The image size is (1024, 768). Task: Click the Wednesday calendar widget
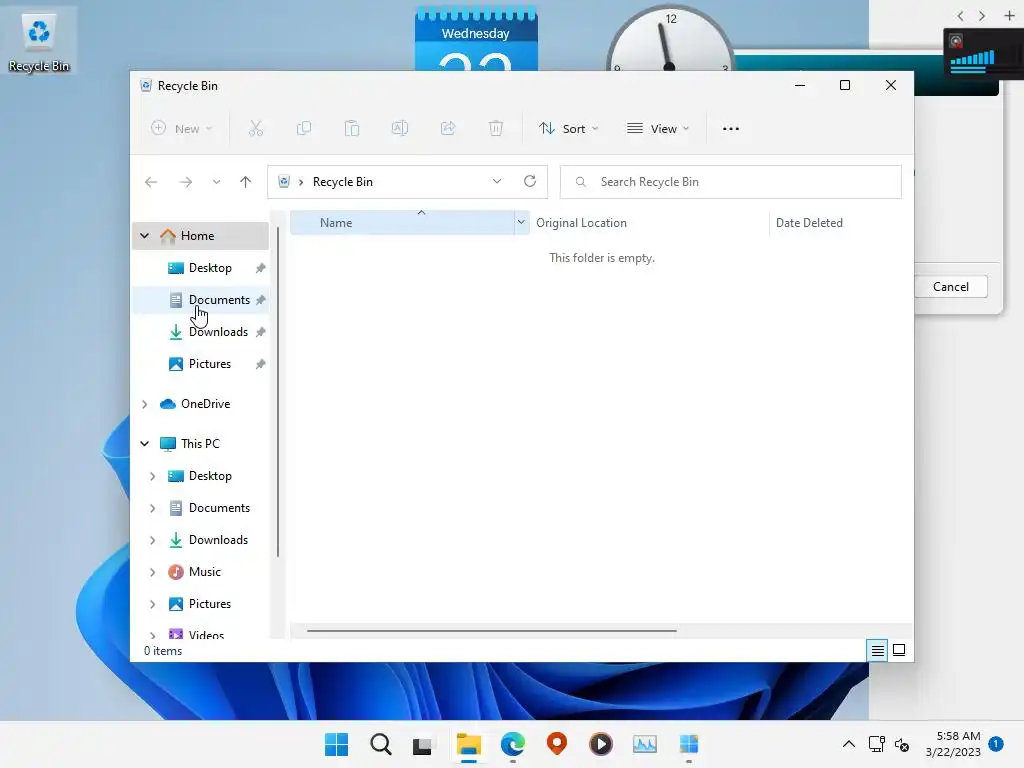pos(476,39)
